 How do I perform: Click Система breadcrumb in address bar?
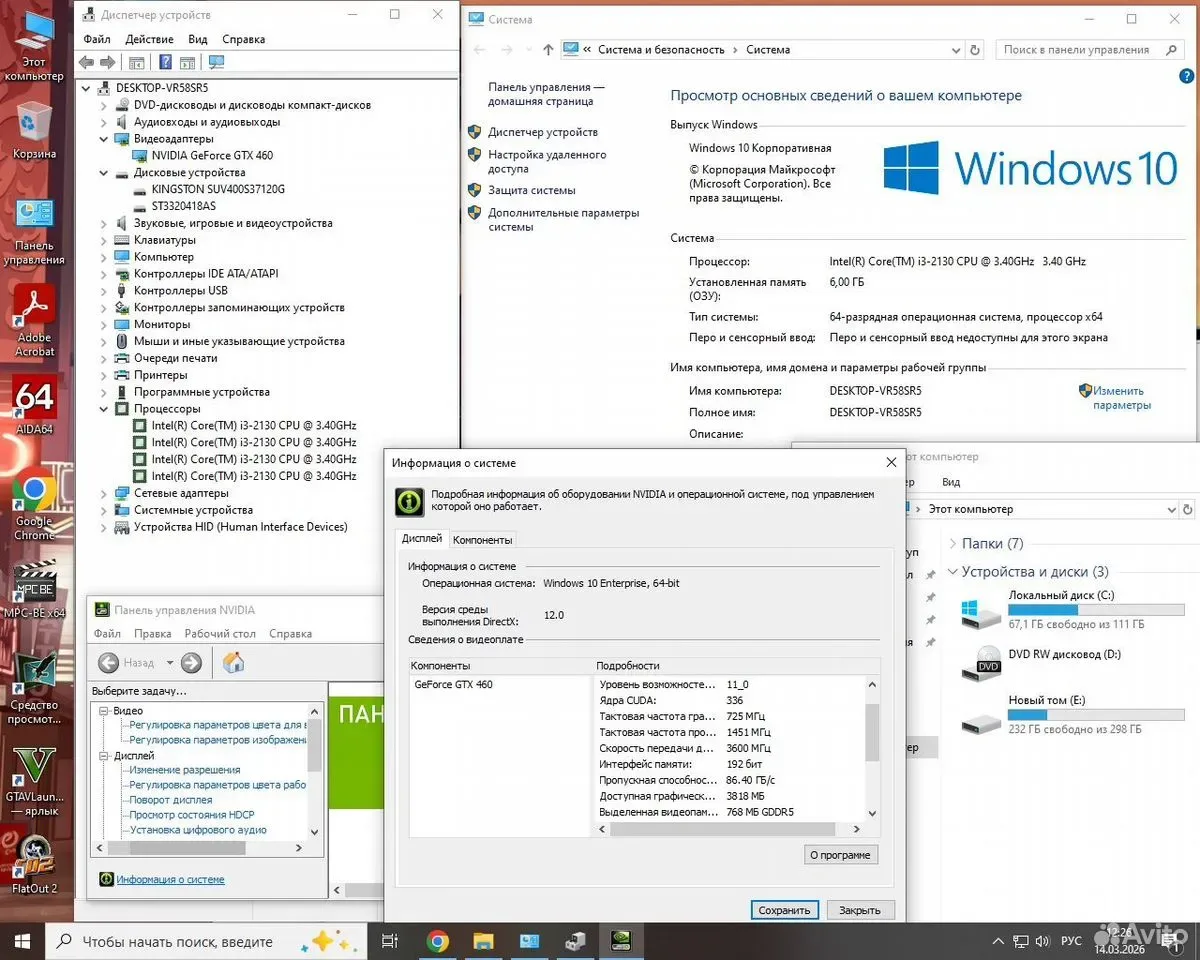coord(768,49)
